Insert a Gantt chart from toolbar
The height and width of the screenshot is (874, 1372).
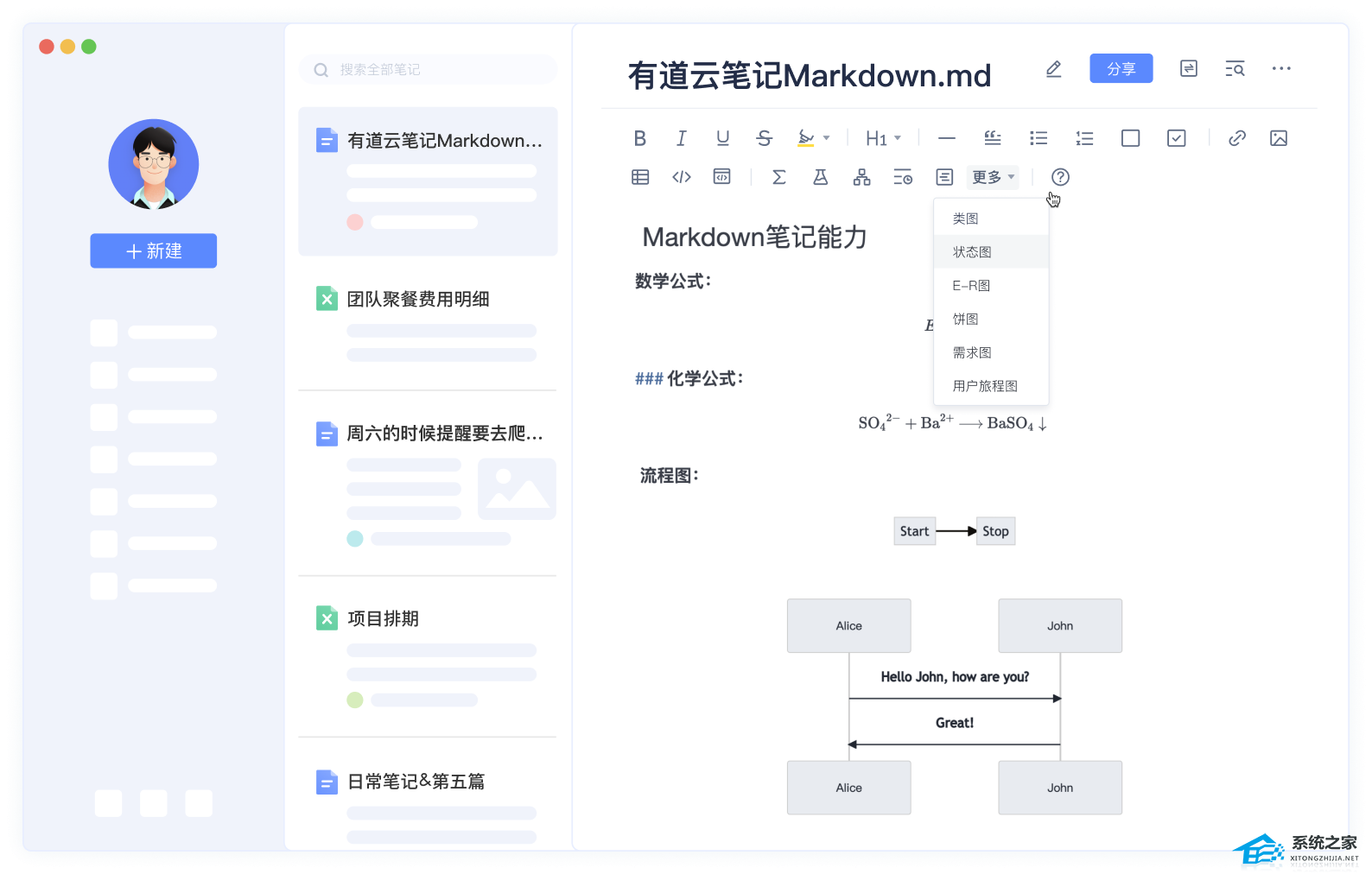(x=903, y=177)
